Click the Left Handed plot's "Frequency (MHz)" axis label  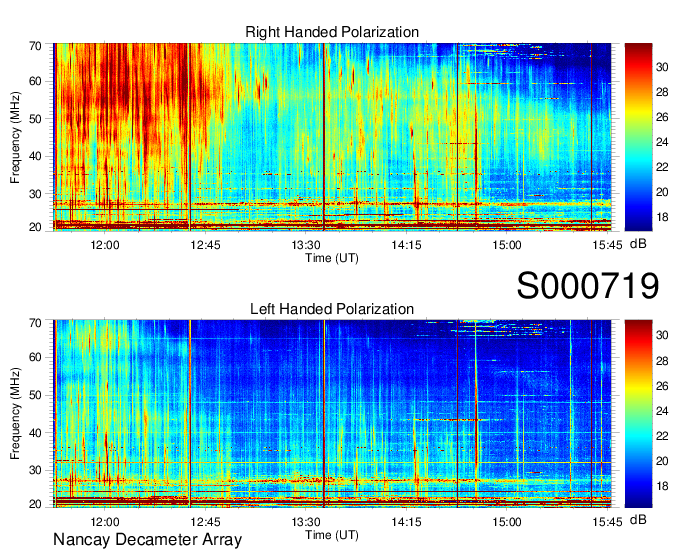[x=15, y=414]
